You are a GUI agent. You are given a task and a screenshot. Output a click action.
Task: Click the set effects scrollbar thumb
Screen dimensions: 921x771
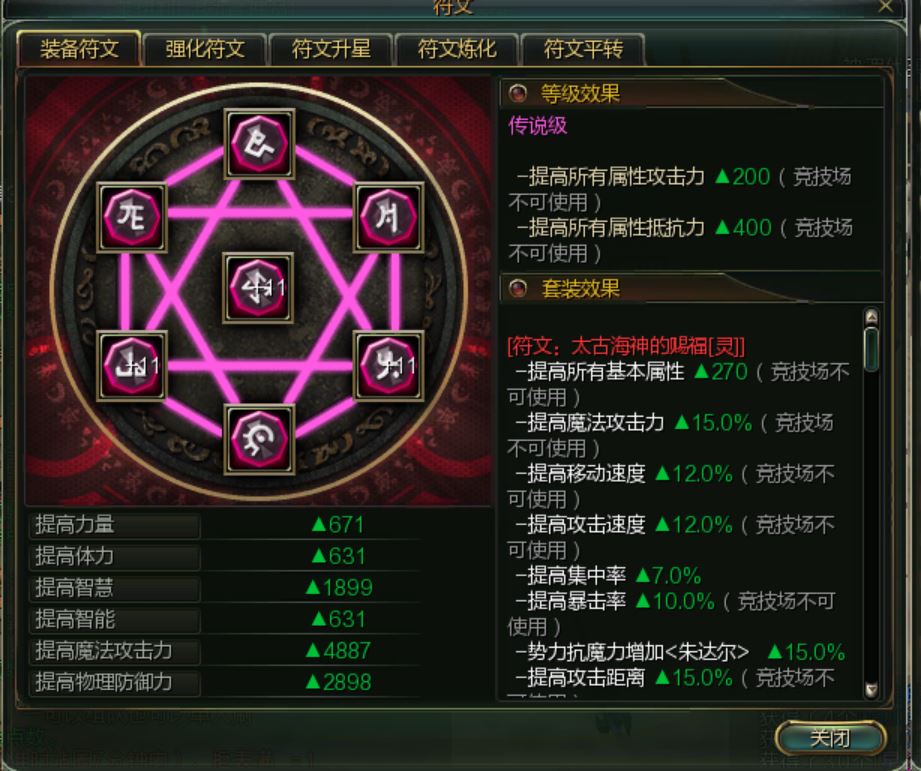tap(872, 349)
